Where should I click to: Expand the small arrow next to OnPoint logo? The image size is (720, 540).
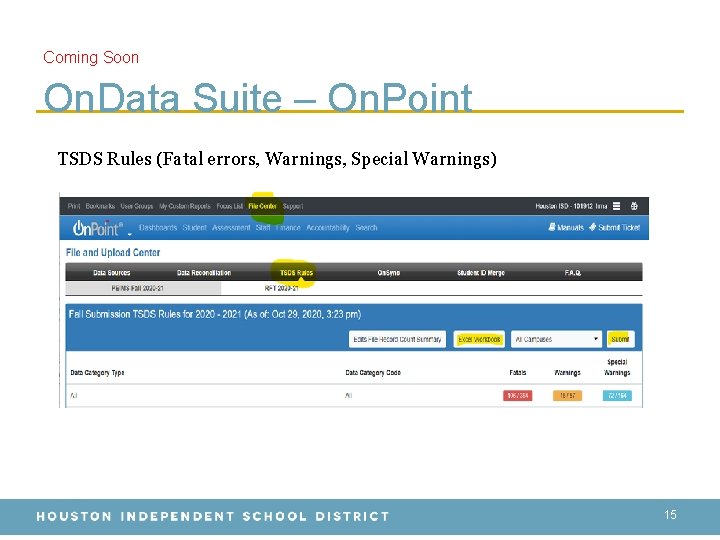[x=129, y=234]
